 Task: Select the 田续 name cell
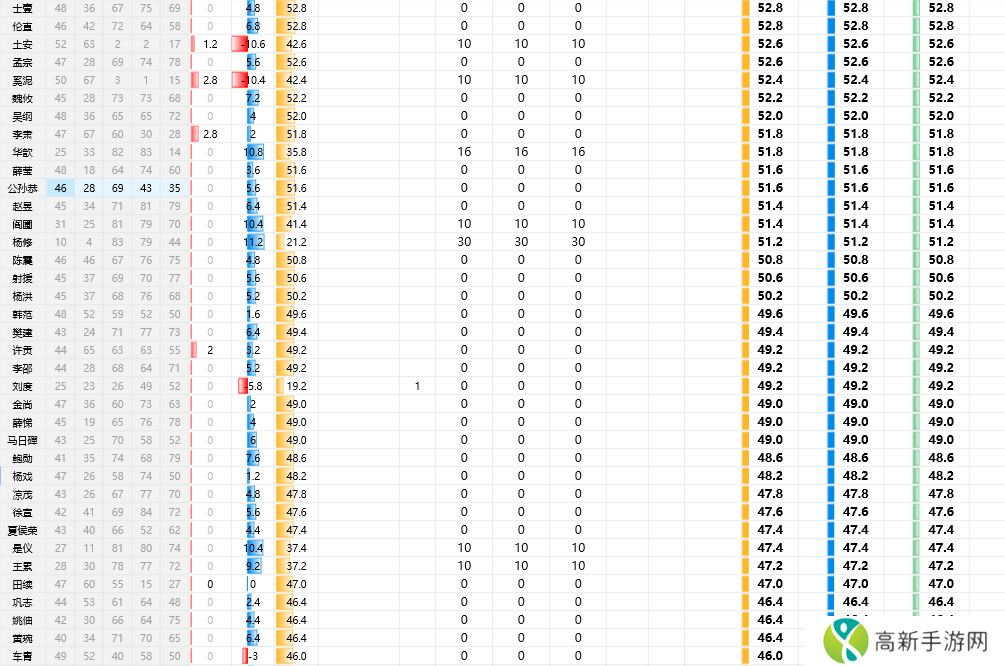22,584
